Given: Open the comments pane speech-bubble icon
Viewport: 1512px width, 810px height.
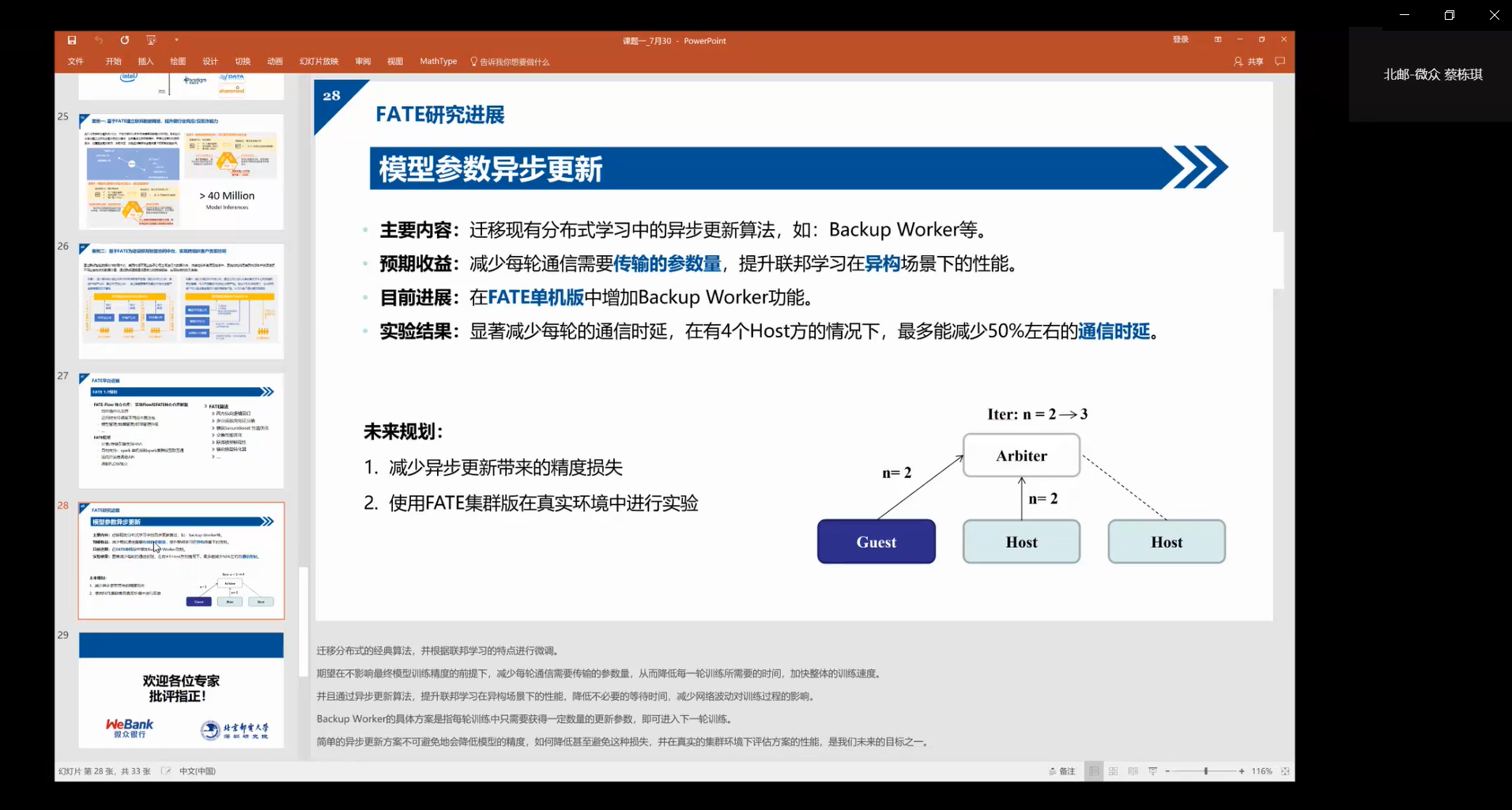Looking at the screenshot, I should (x=1280, y=62).
